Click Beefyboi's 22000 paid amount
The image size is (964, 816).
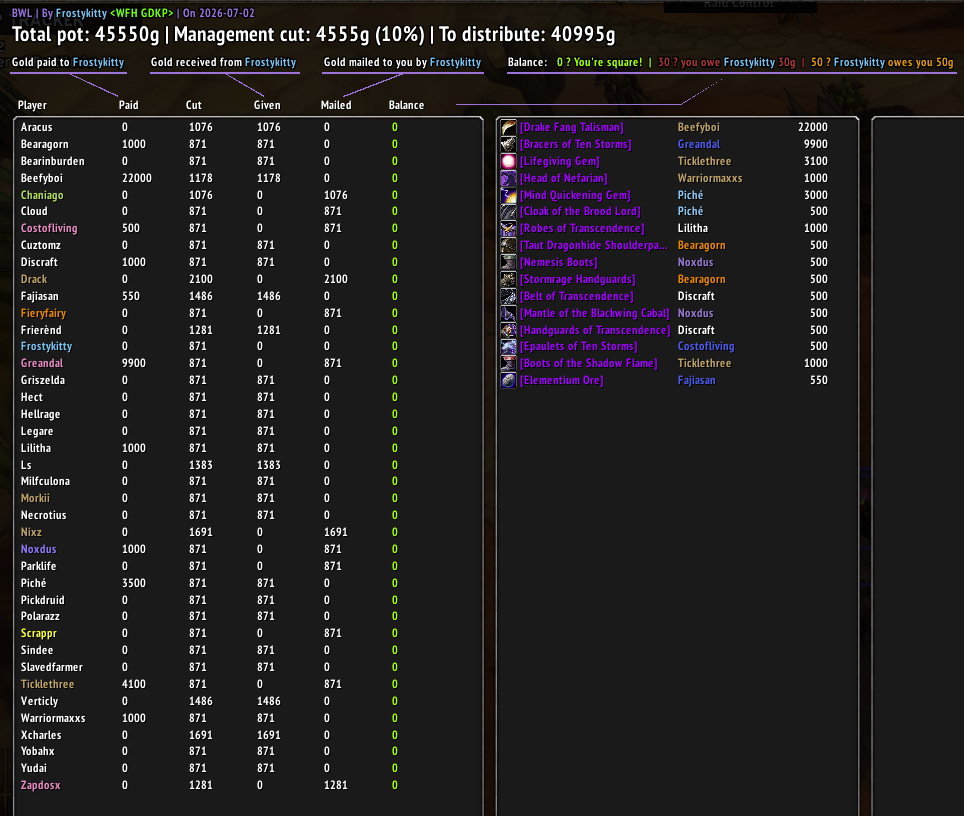click(x=136, y=178)
